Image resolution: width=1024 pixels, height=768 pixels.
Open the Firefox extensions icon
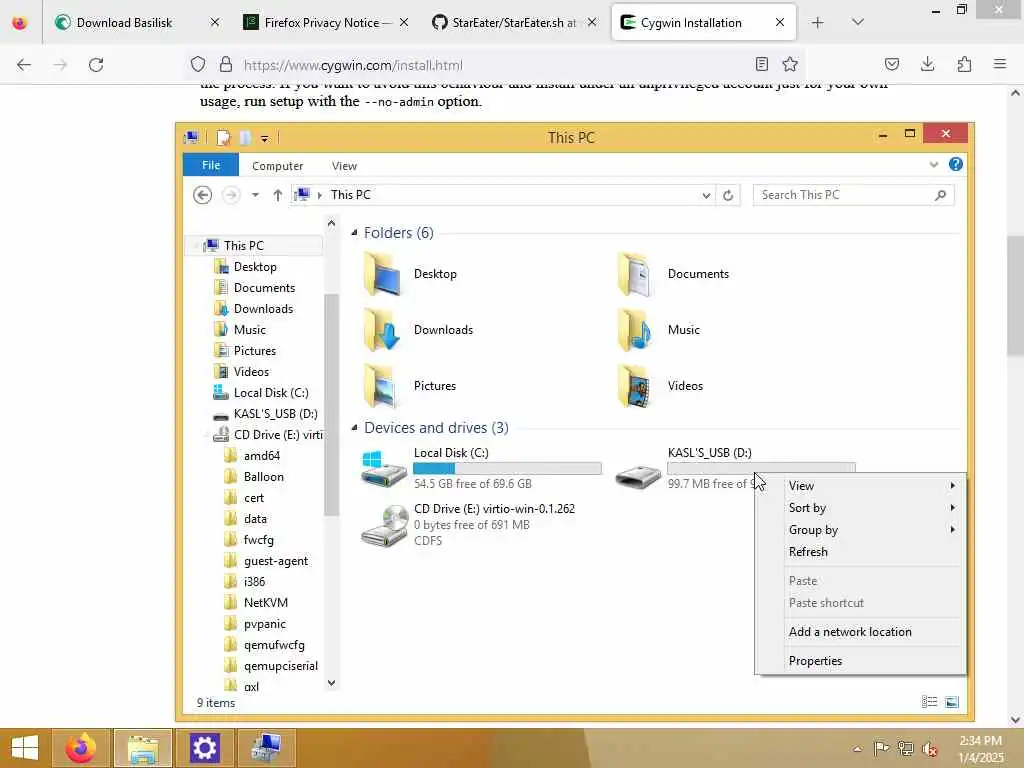click(x=964, y=64)
